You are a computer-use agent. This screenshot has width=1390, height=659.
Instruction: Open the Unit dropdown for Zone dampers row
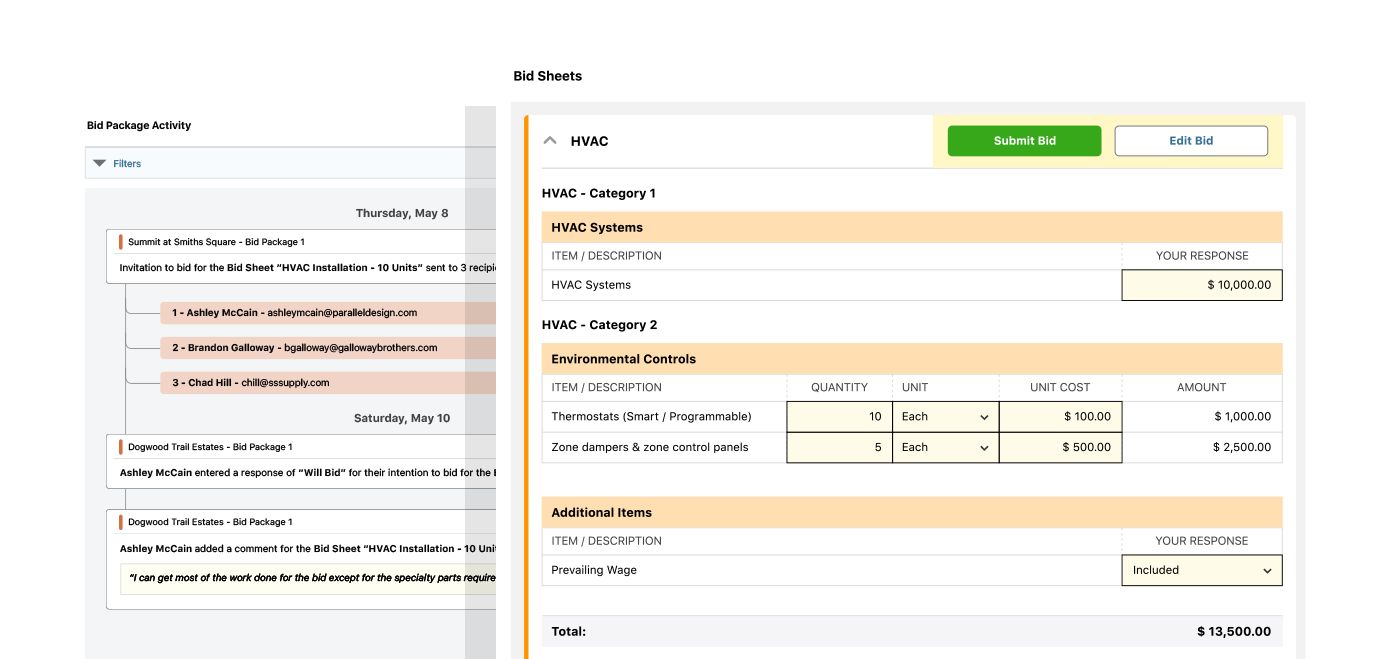(x=944, y=447)
